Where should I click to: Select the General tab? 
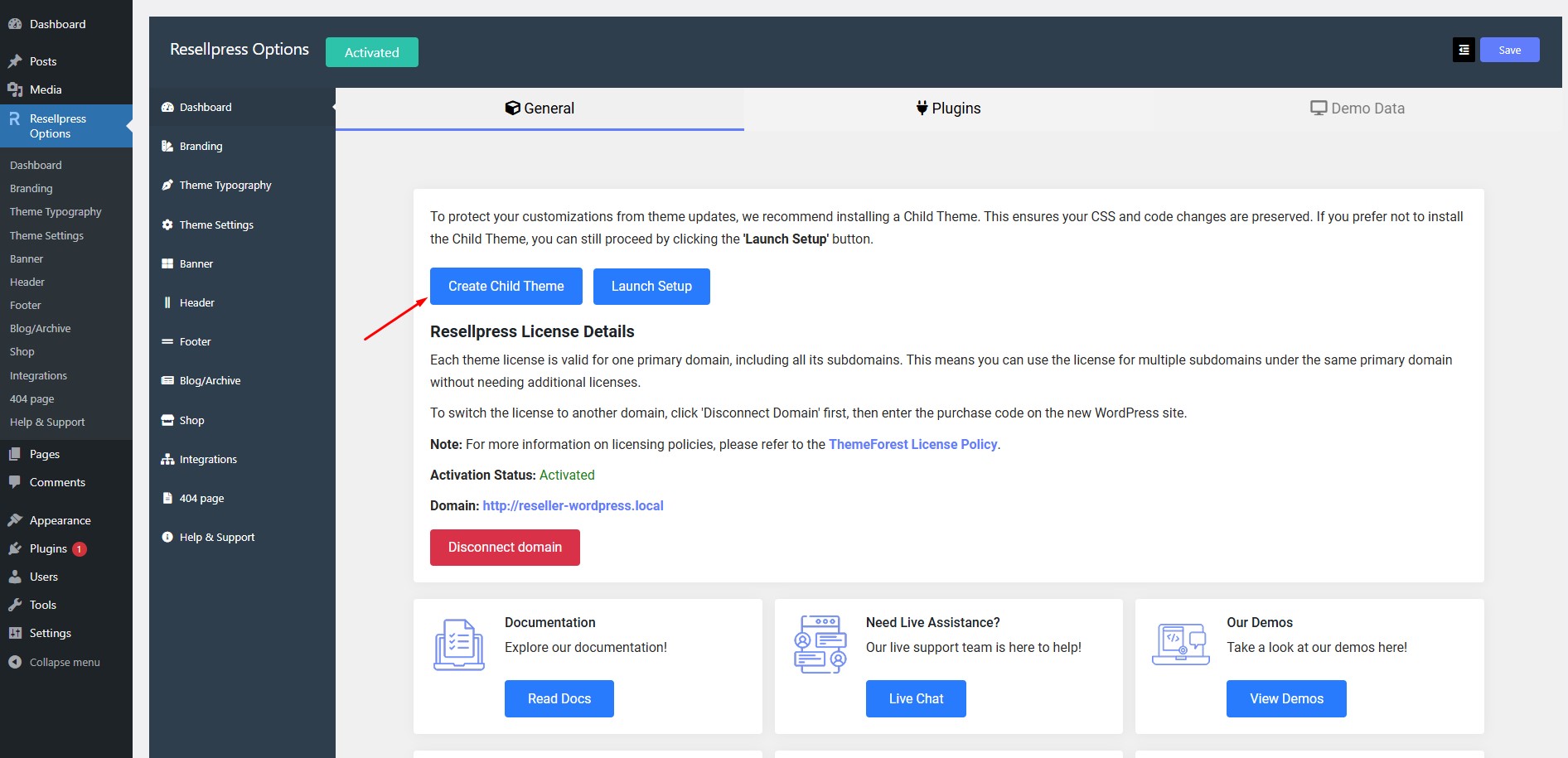click(x=540, y=109)
